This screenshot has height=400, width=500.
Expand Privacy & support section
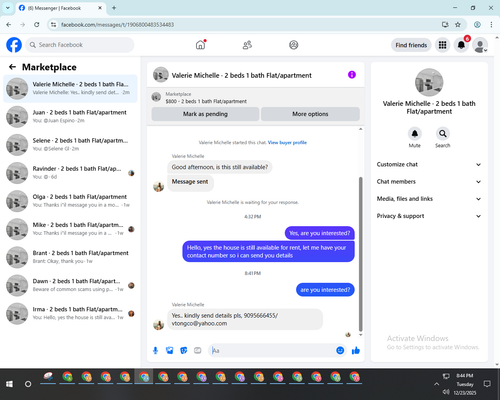(429, 216)
